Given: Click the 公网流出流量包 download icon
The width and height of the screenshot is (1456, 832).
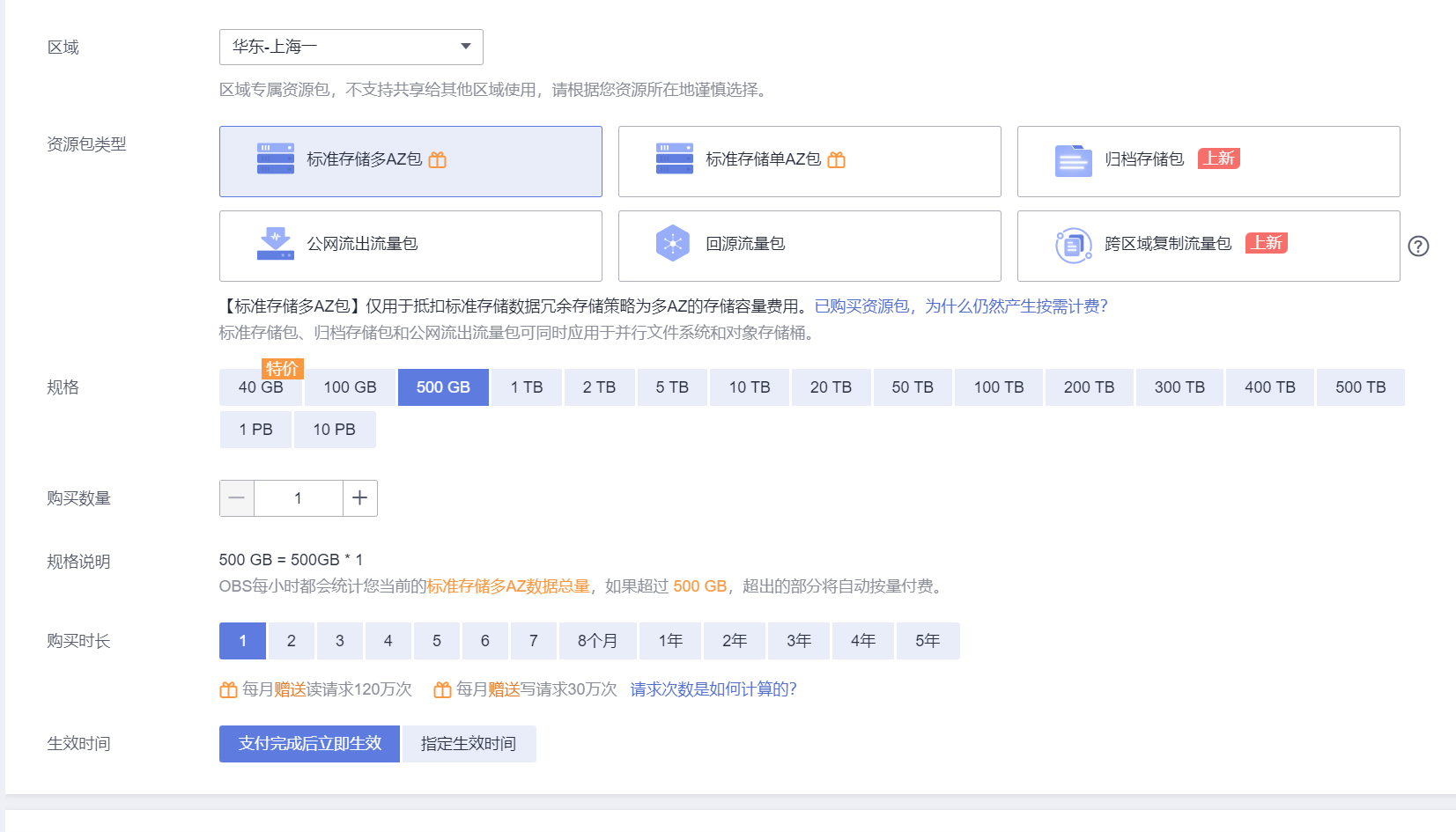Looking at the screenshot, I should (275, 244).
